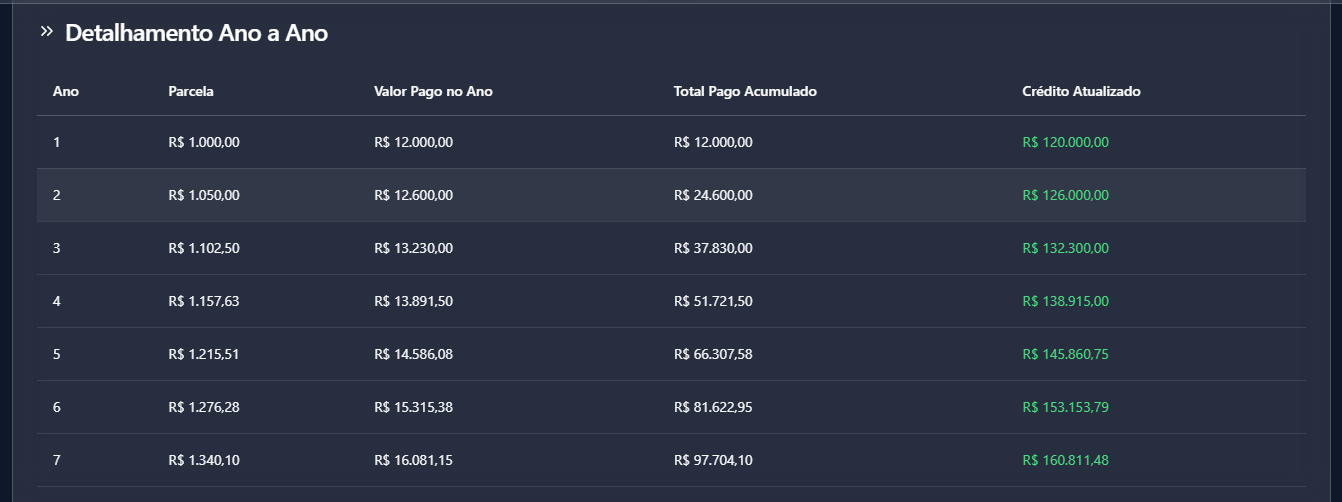Image resolution: width=1342 pixels, height=502 pixels.
Task: Click credit value R$ 145.860,75
Action: tap(1065, 354)
